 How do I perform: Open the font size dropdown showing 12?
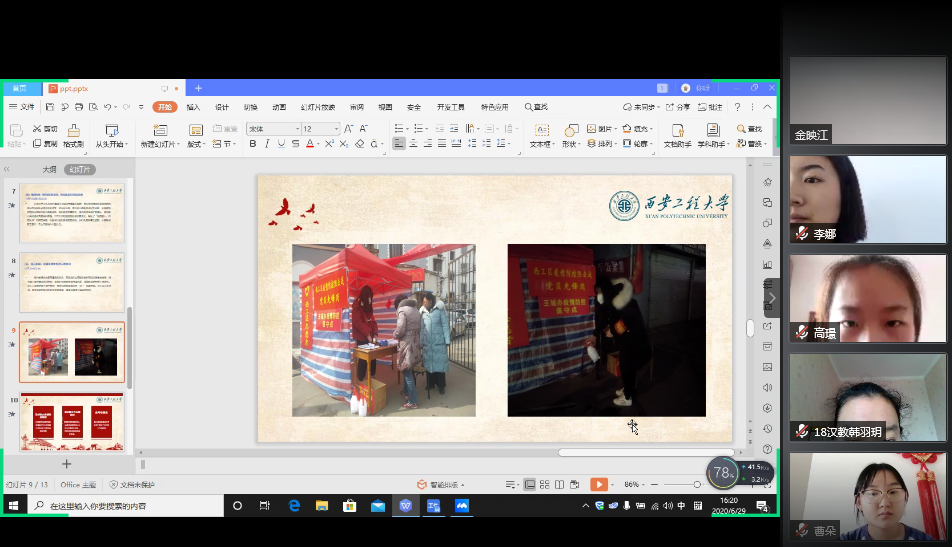coord(336,129)
